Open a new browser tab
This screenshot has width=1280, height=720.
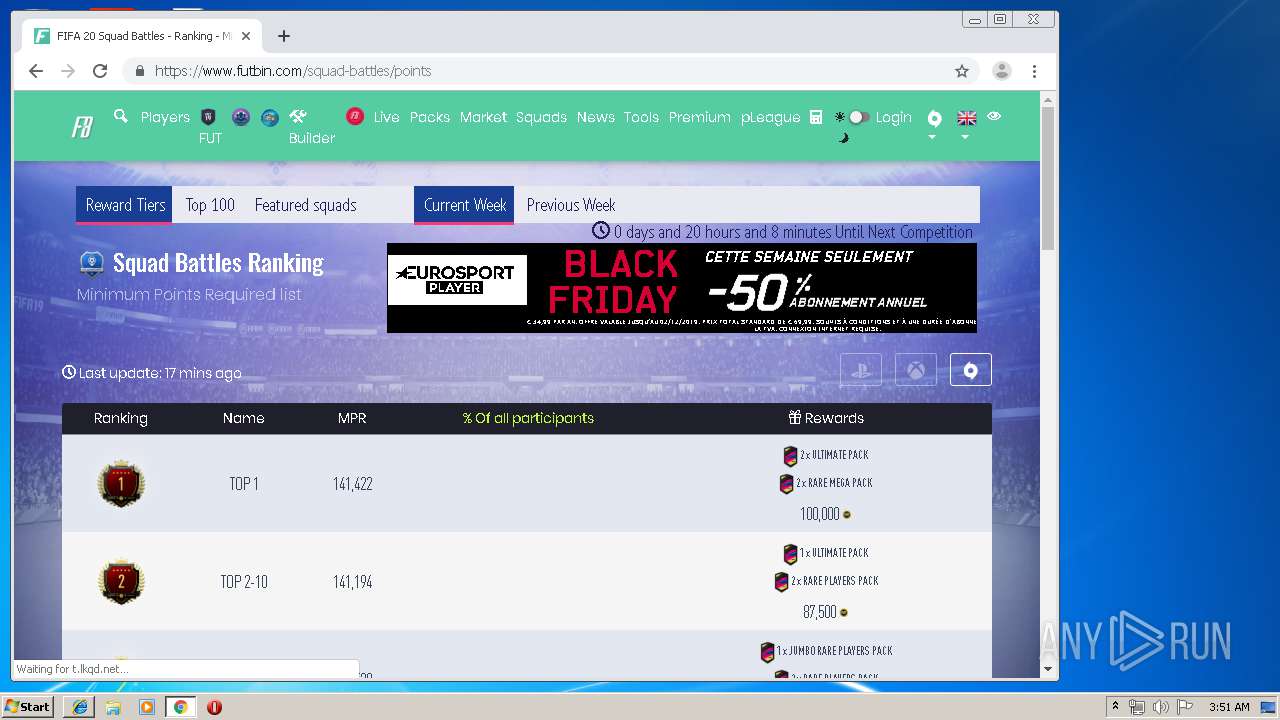[284, 36]
